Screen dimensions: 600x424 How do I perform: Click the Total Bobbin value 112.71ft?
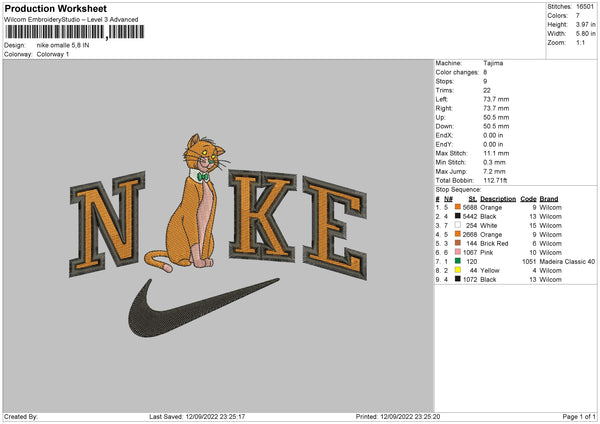point(496,180)
